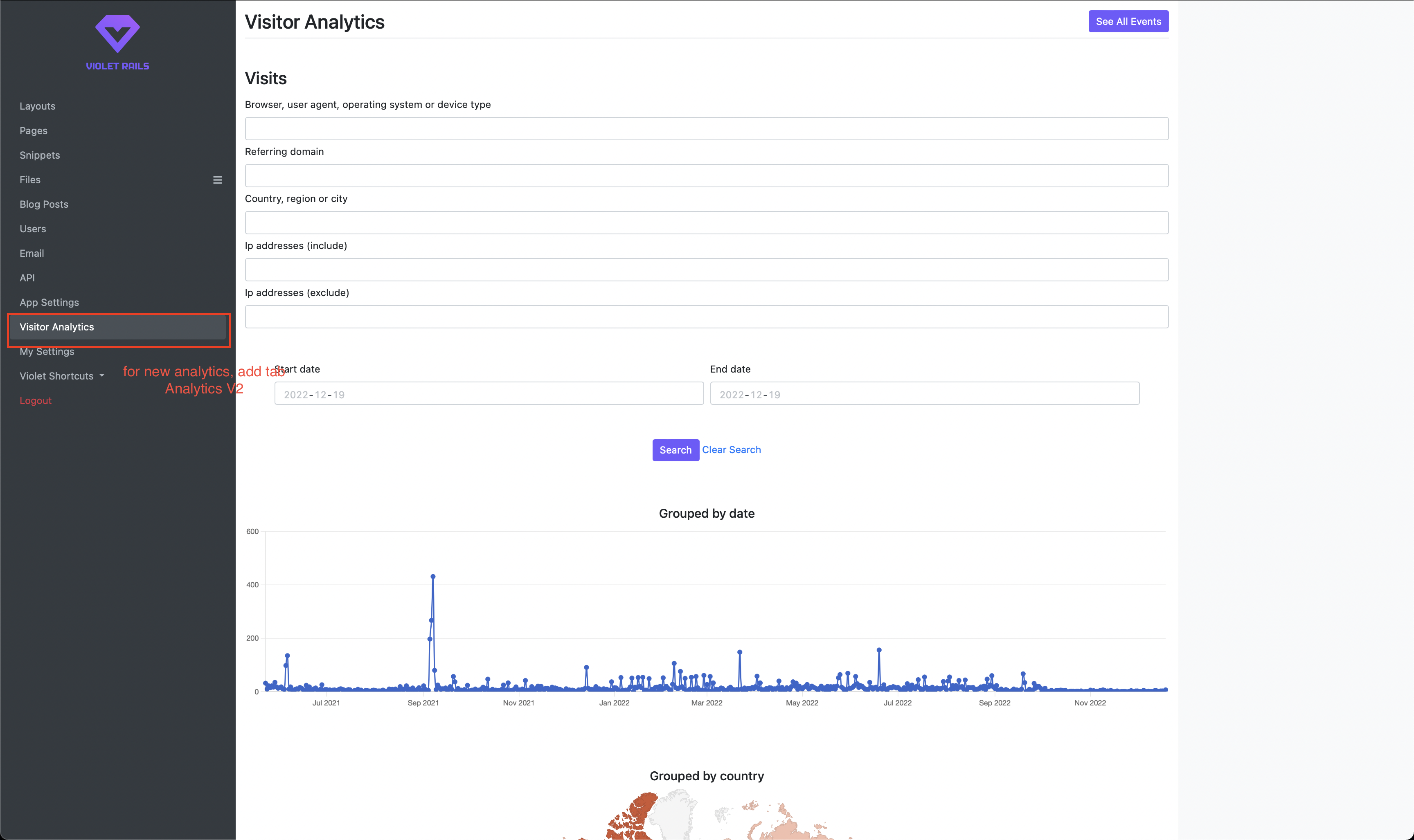Open My Settings
1414x840 pixels.
[47, 351]
